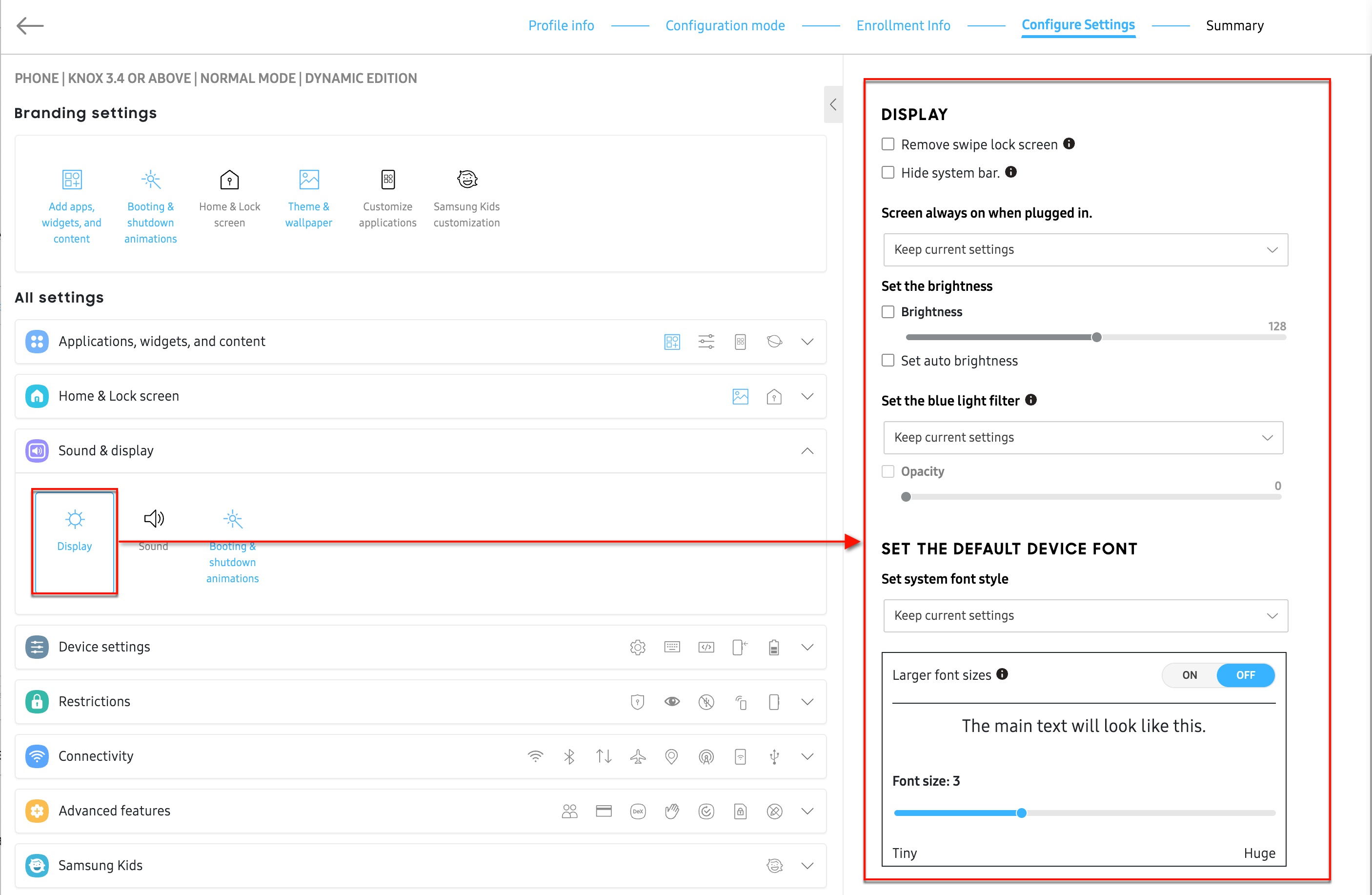Select the DeX icon in Advanced features row

(x=638, y=811)
